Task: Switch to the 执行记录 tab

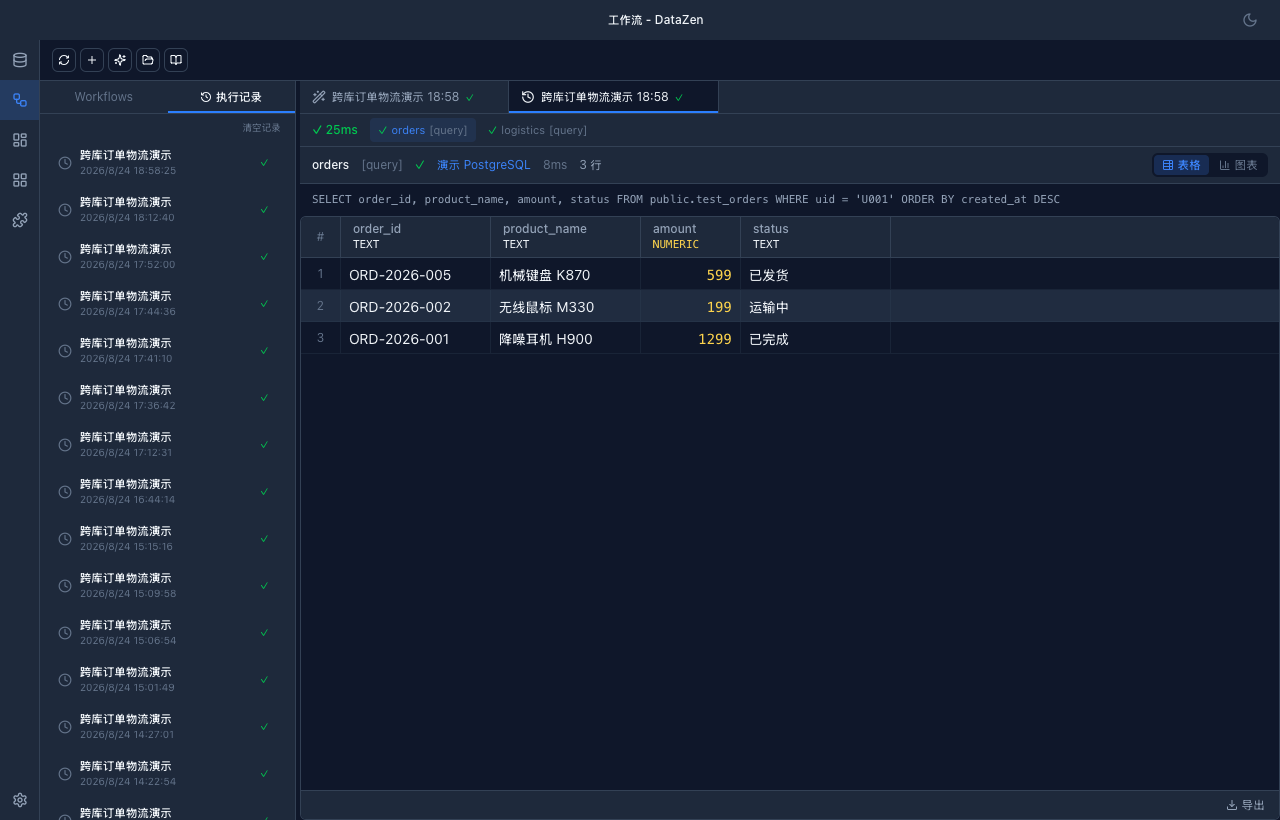Action: pos(231,97)
